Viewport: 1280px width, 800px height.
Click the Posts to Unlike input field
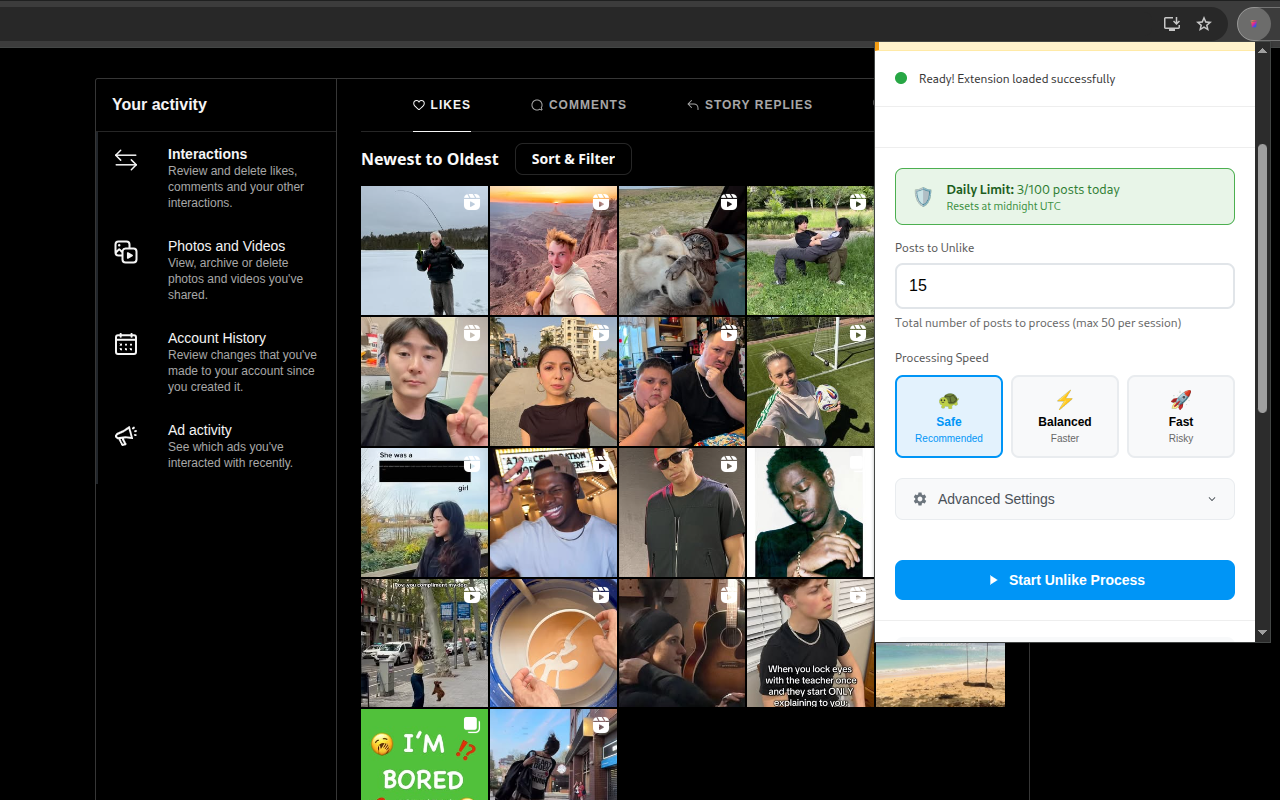tap(1065, 286)
